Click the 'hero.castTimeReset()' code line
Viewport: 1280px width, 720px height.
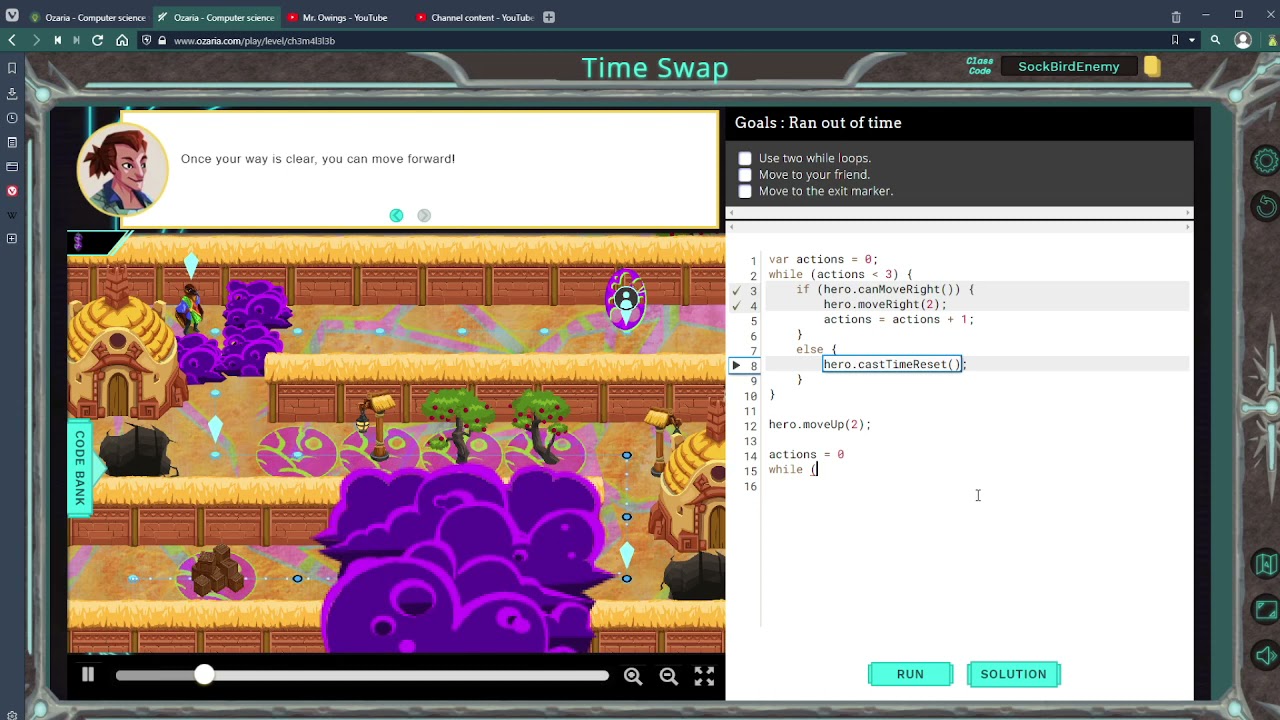click(893, 364)
